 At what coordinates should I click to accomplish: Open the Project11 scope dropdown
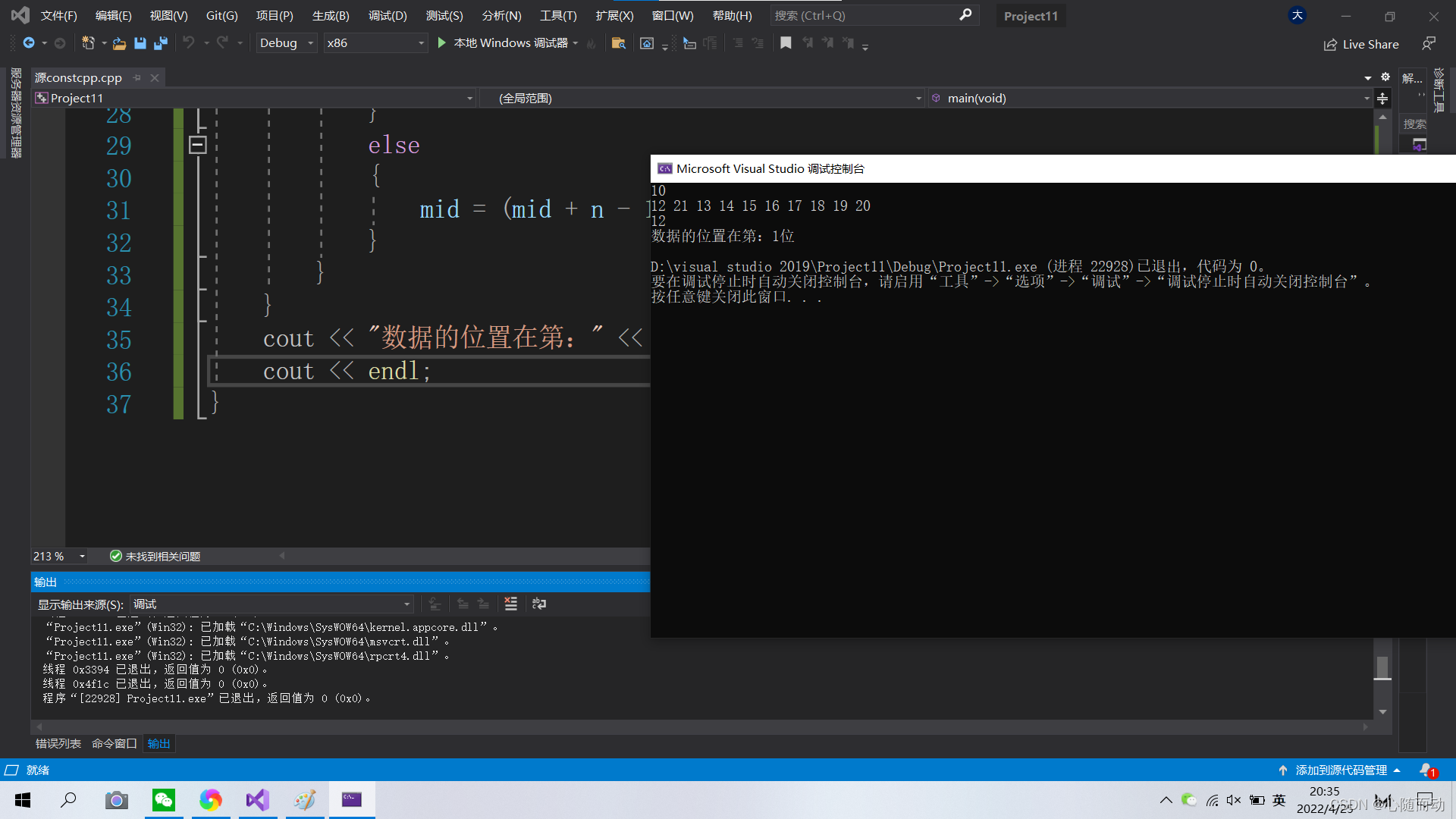[x=254, y=99]
